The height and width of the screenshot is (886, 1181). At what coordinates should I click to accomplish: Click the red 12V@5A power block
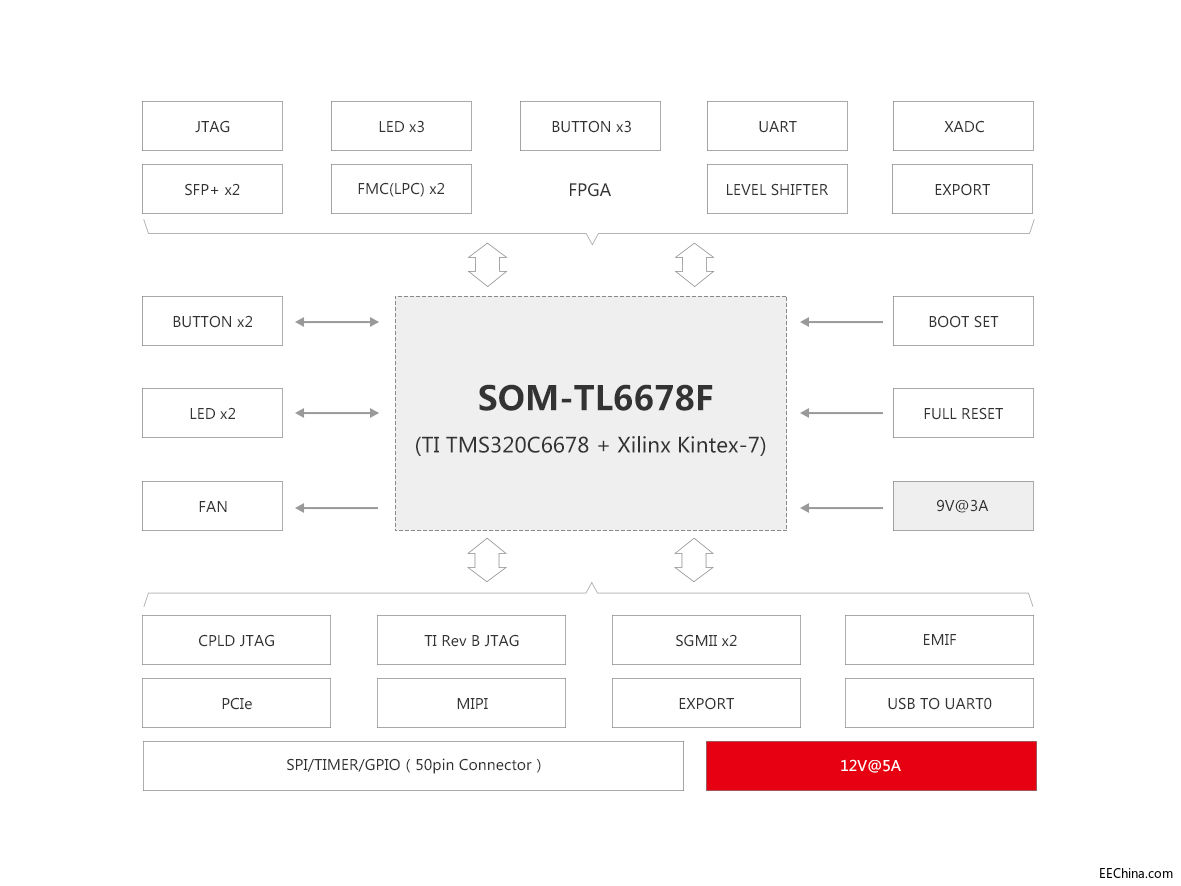point(871,765)
